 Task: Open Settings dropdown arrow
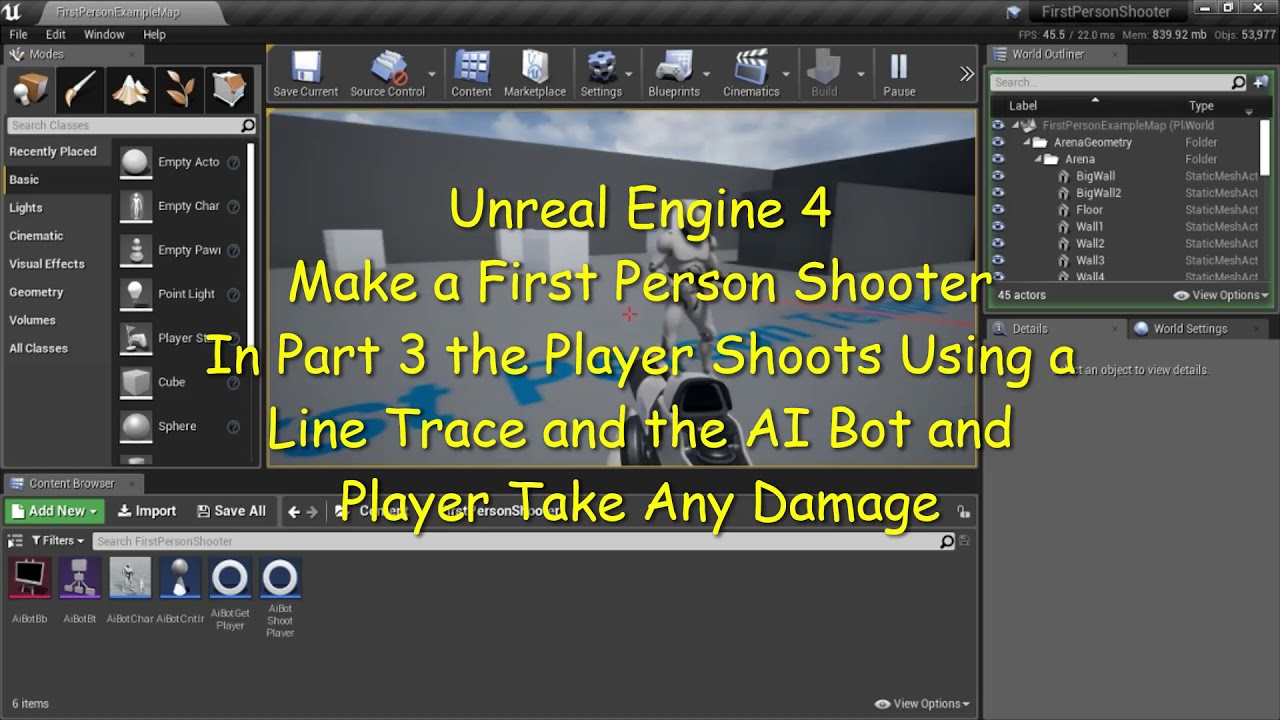click(x=629, y=74)
